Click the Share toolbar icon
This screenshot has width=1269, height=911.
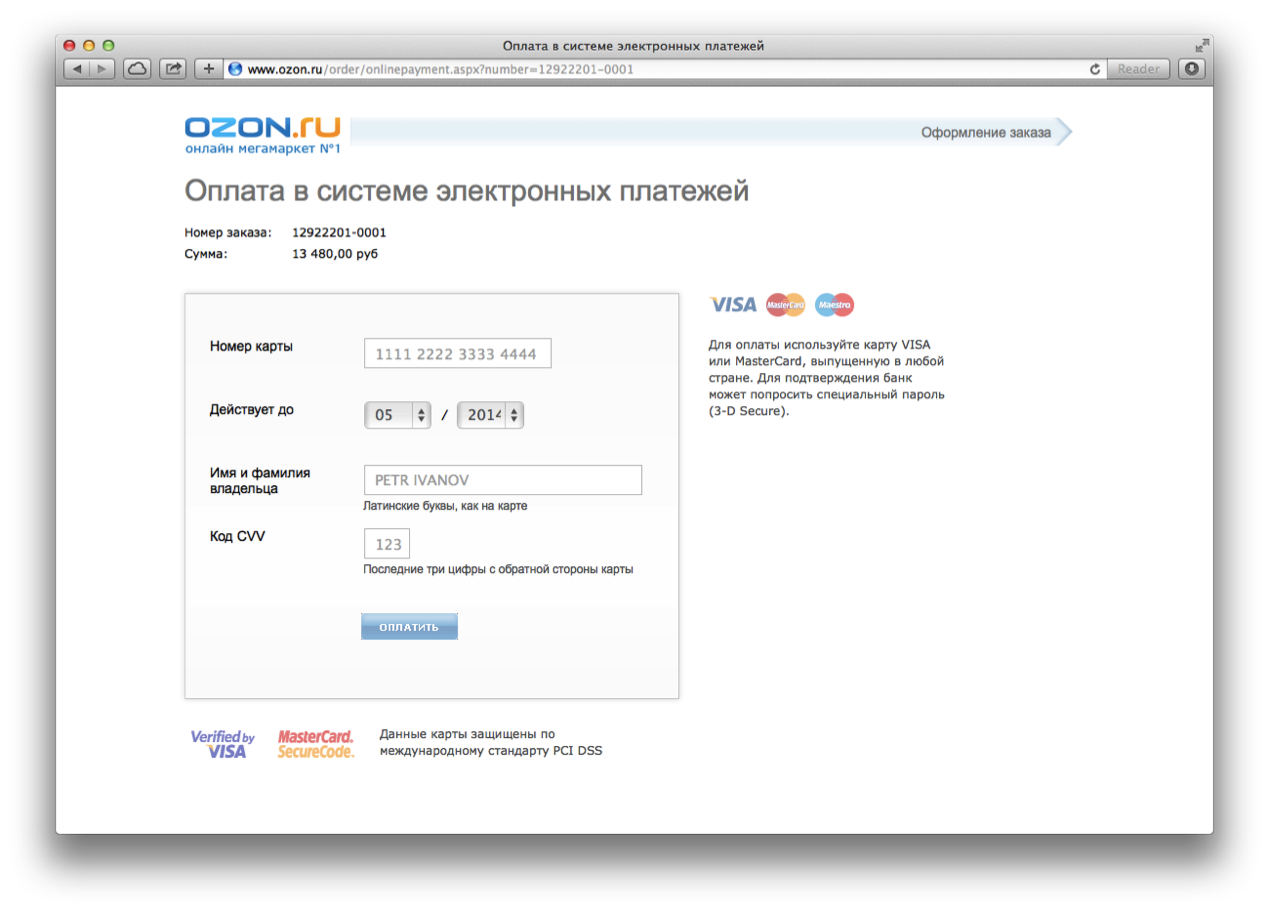173,69
